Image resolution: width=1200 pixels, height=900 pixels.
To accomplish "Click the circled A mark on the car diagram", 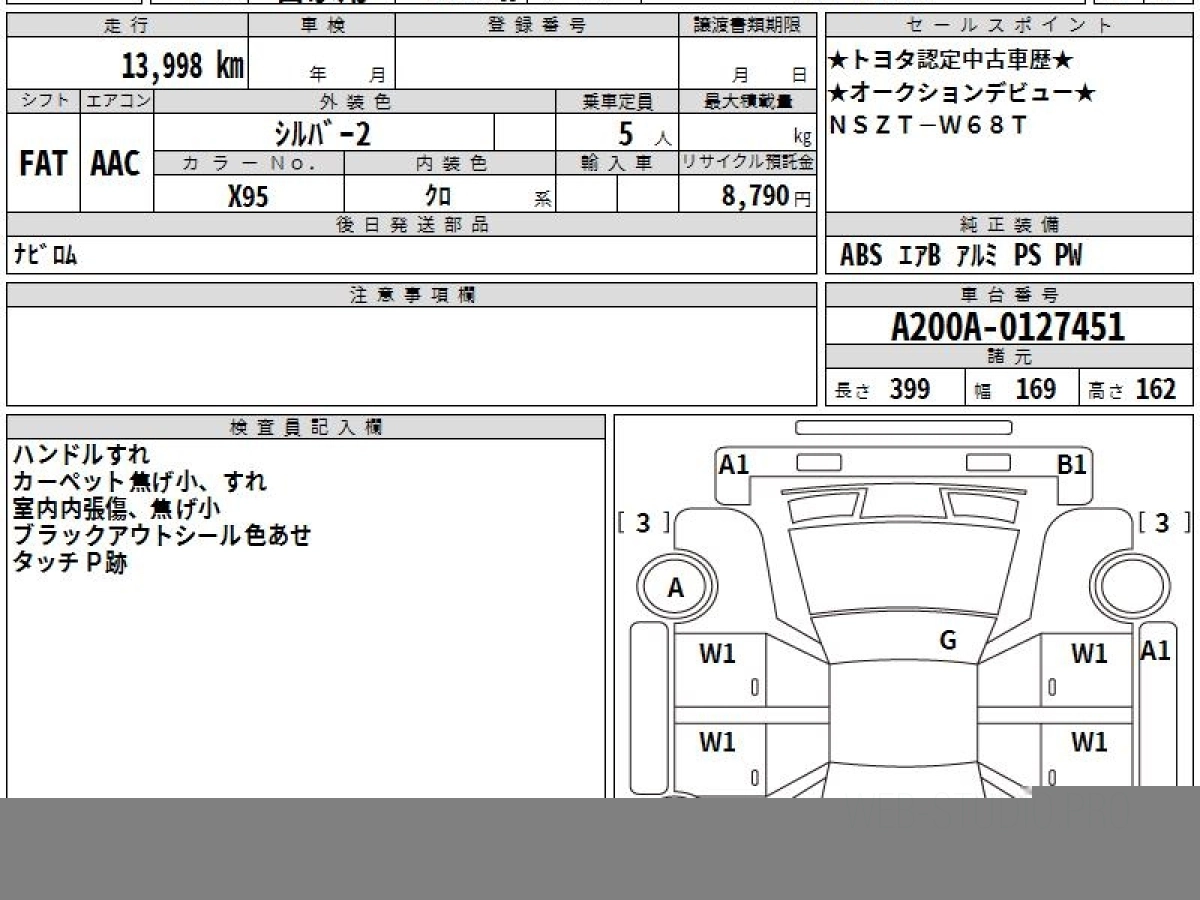I will click(676, 589).
